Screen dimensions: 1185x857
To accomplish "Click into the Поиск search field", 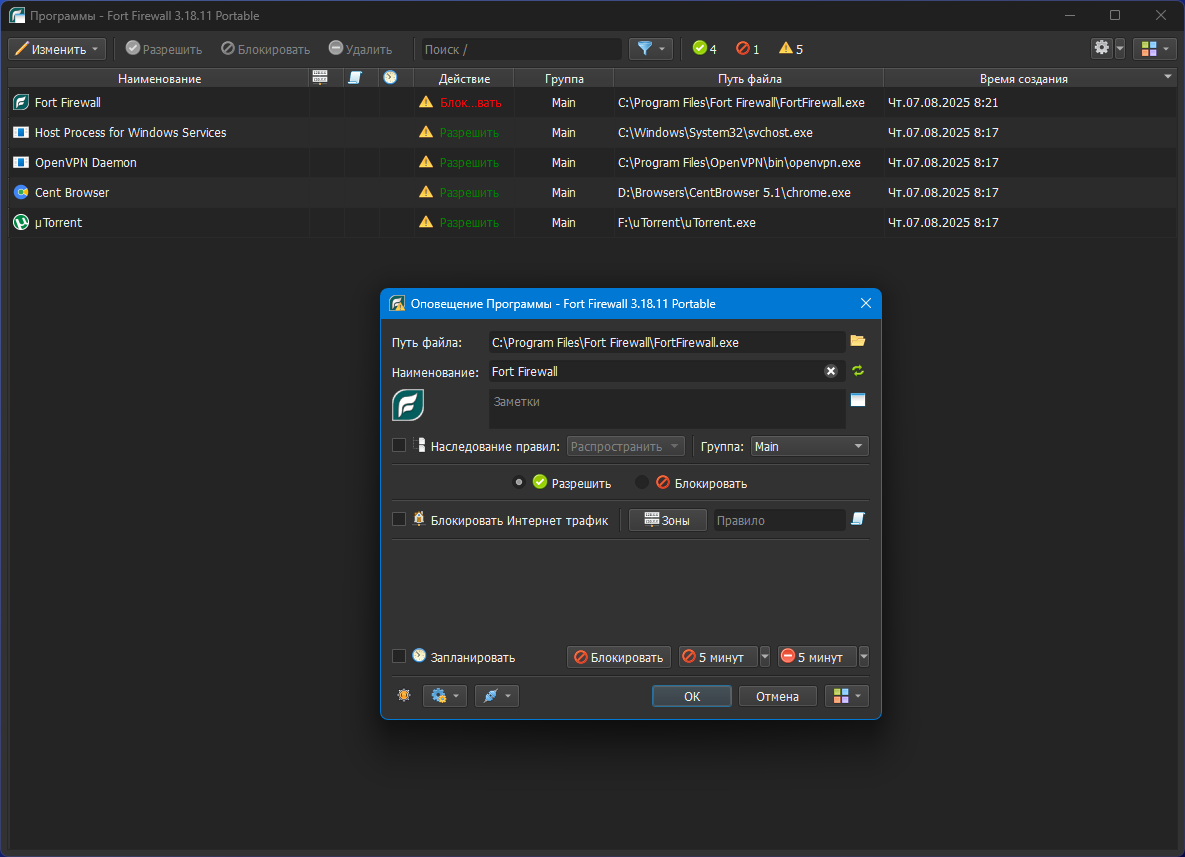I will tap(521, 49).
